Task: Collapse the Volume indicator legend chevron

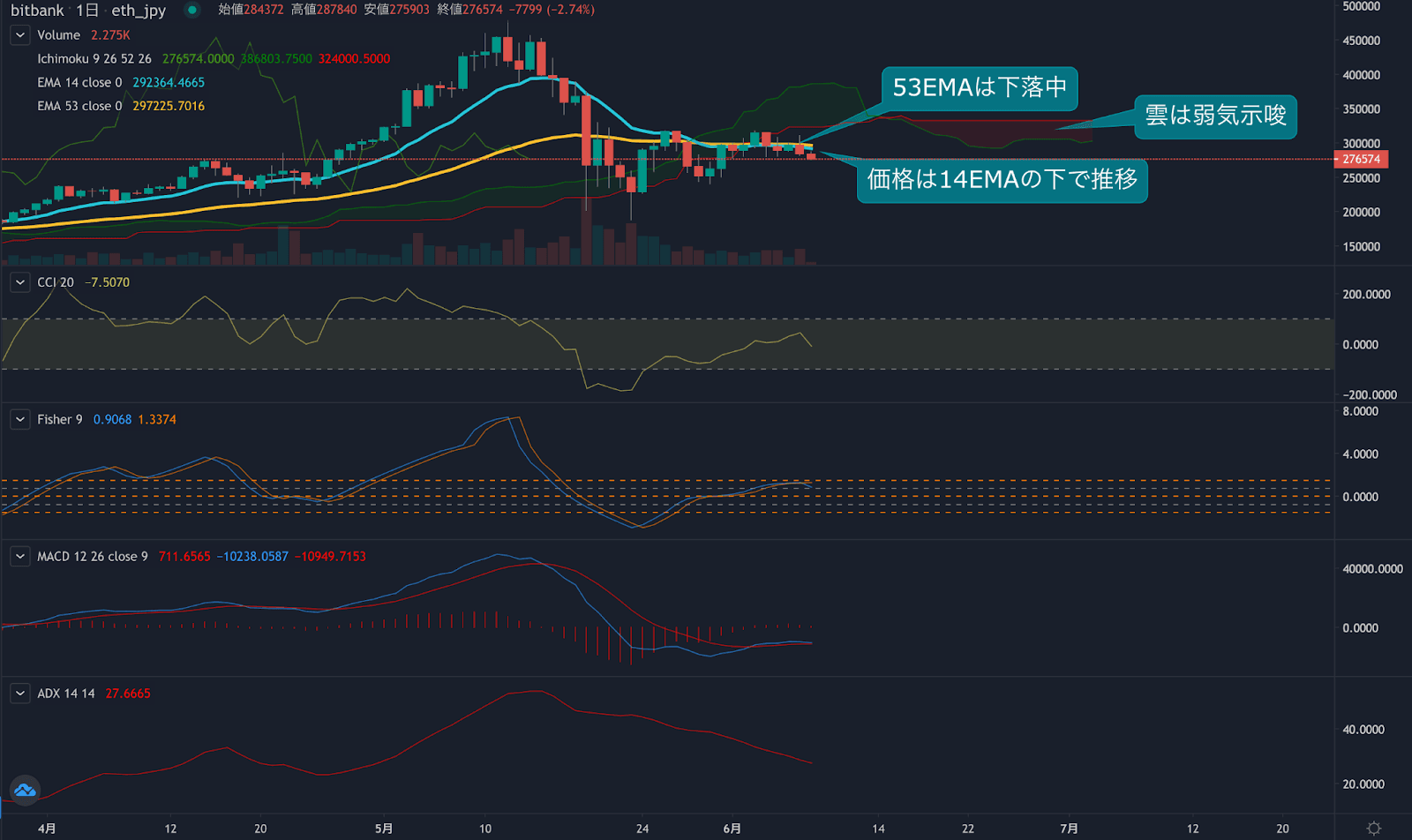Action: [19, 35]
